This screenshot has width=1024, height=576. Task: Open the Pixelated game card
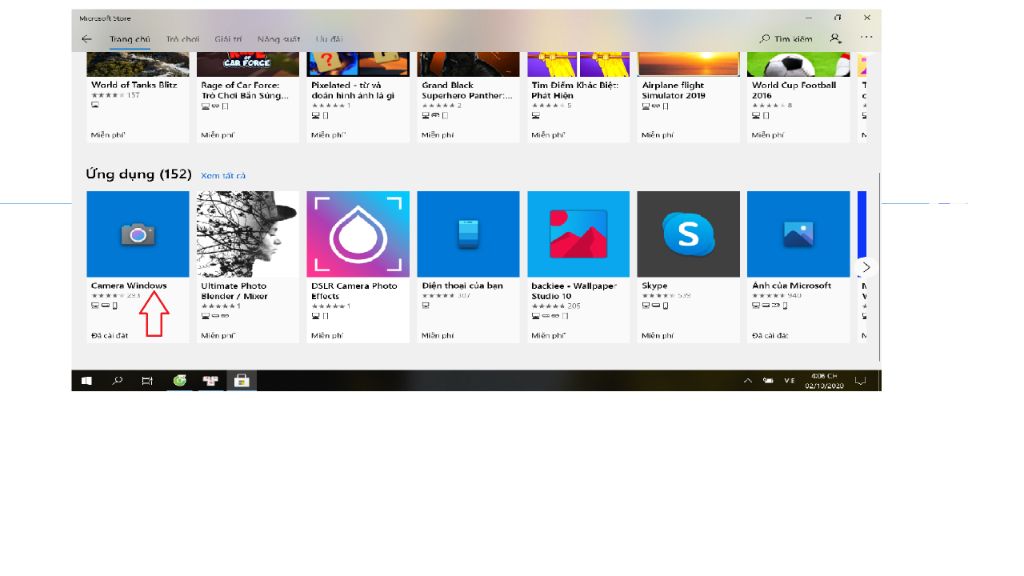[x=358, y=97]
